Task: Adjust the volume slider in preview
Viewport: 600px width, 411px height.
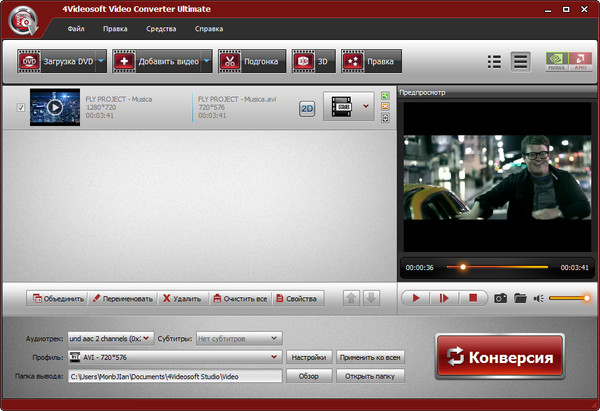Action: (x=569, y=298)
